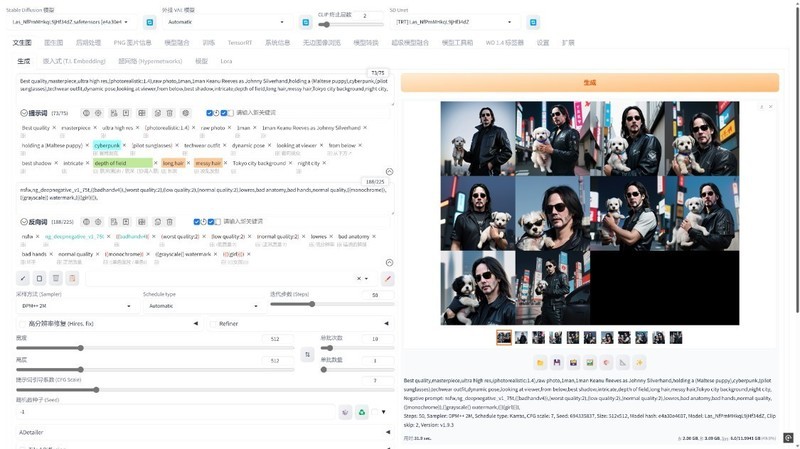The width and height of the screenshot is (800, 449).
Task: Open the Schedule type dropdown
Action: pyautogui.click(x=204, y=306)
